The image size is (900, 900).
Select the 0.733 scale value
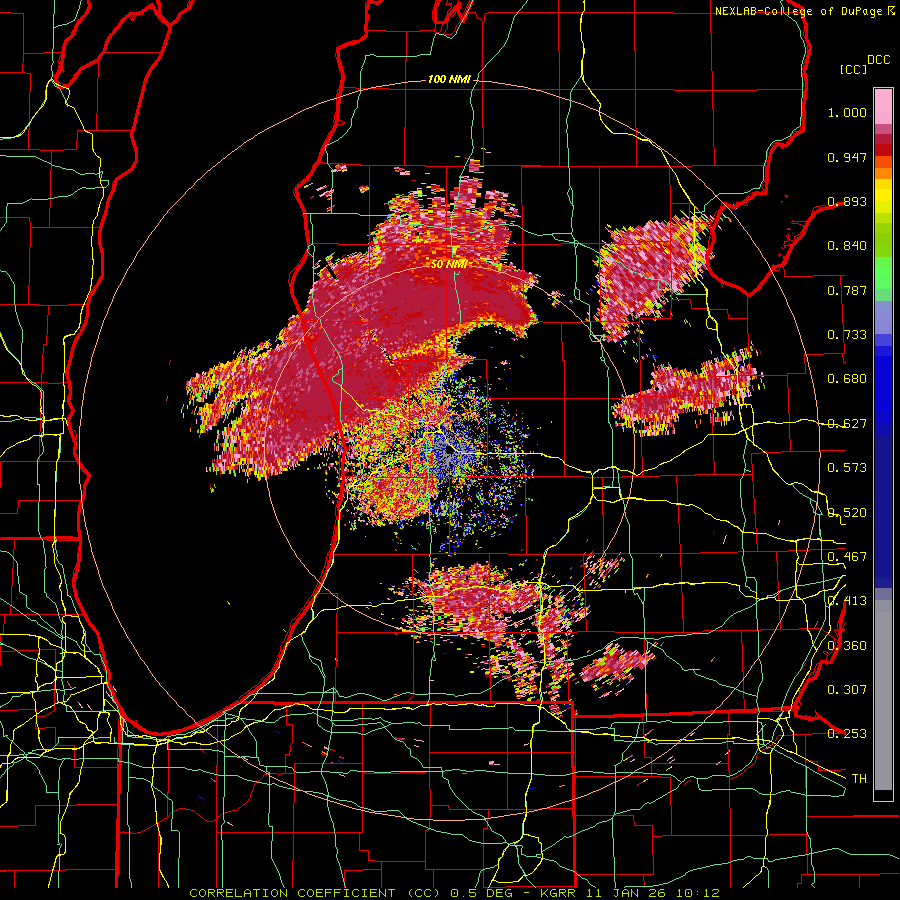[x=847, y=335]
